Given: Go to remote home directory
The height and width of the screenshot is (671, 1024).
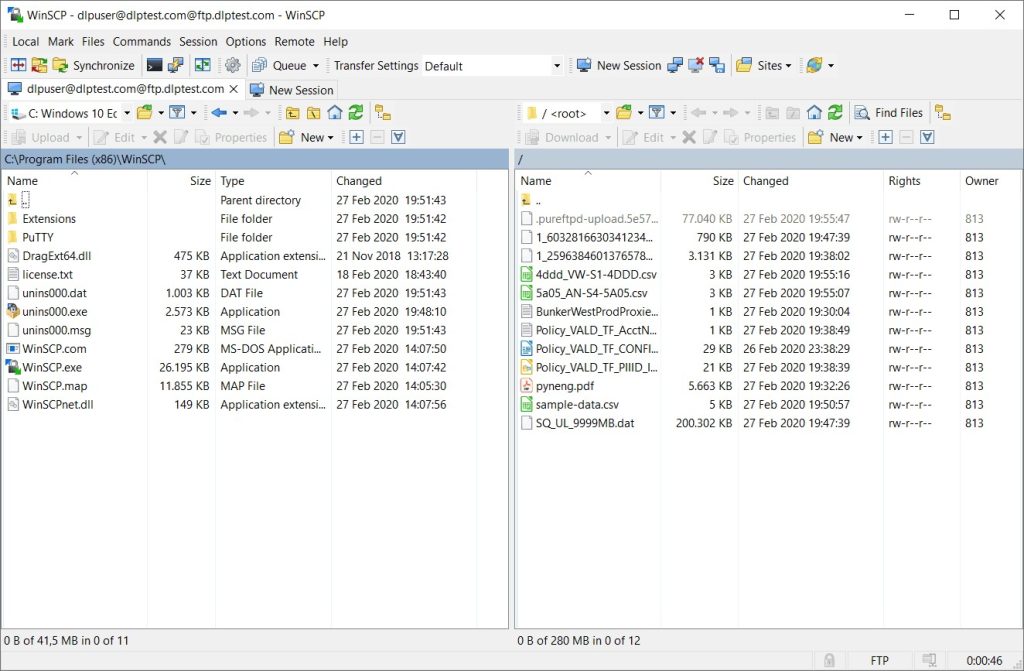Looking at the screenshot, I should point(814,113).
